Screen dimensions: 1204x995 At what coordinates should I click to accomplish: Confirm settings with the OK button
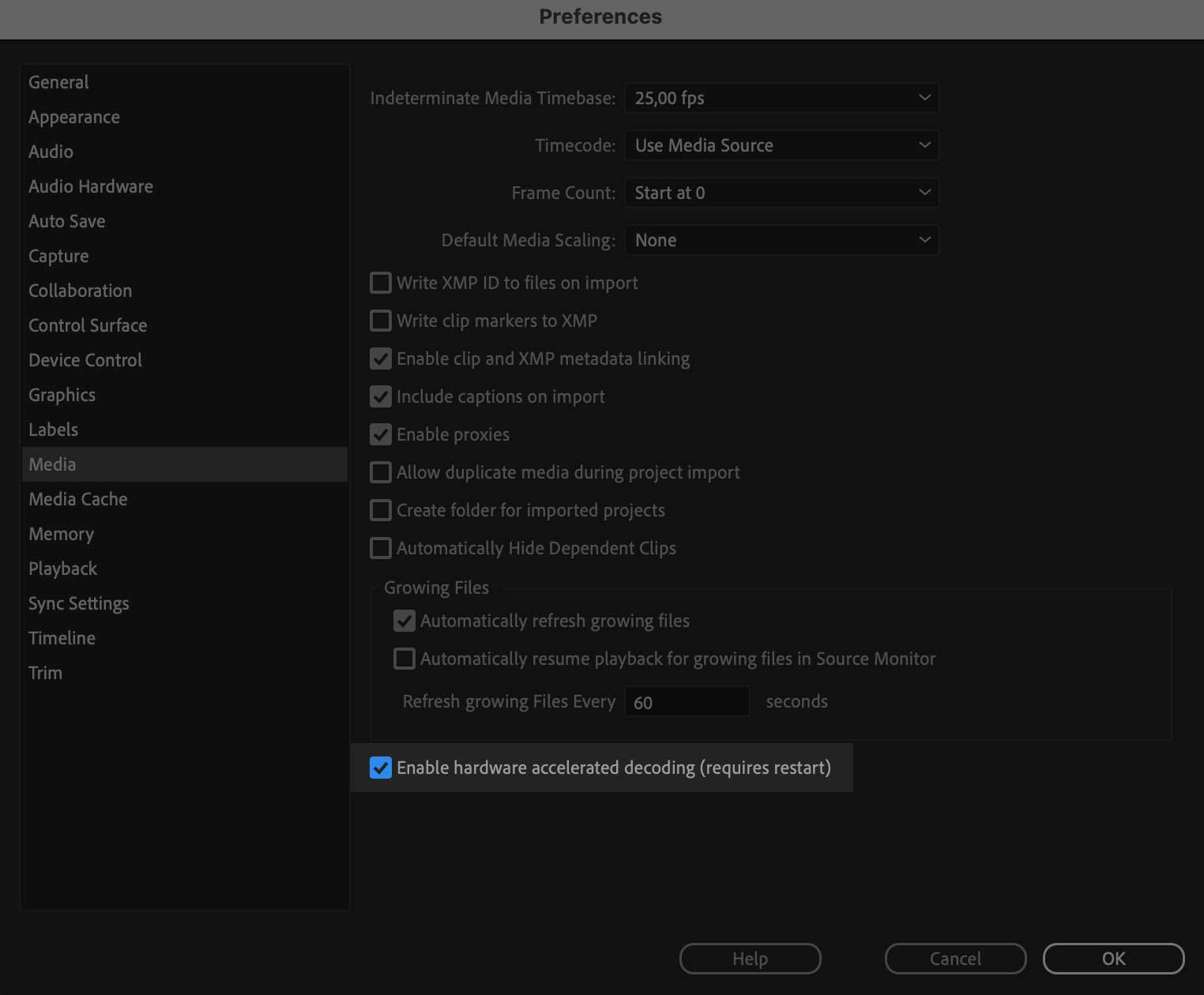click(x=1113, y=958)
